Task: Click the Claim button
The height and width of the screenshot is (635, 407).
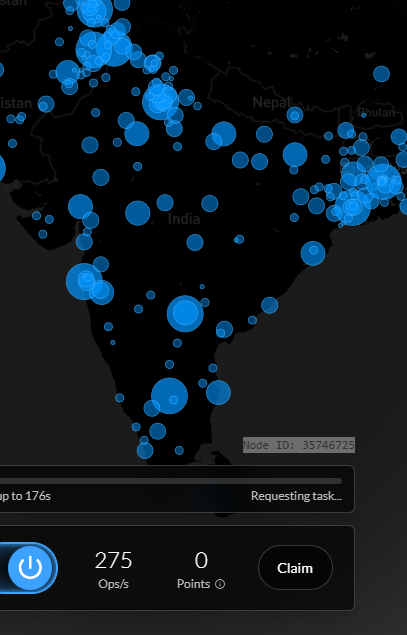Action: pyautogui.click(x=295, y=568)
